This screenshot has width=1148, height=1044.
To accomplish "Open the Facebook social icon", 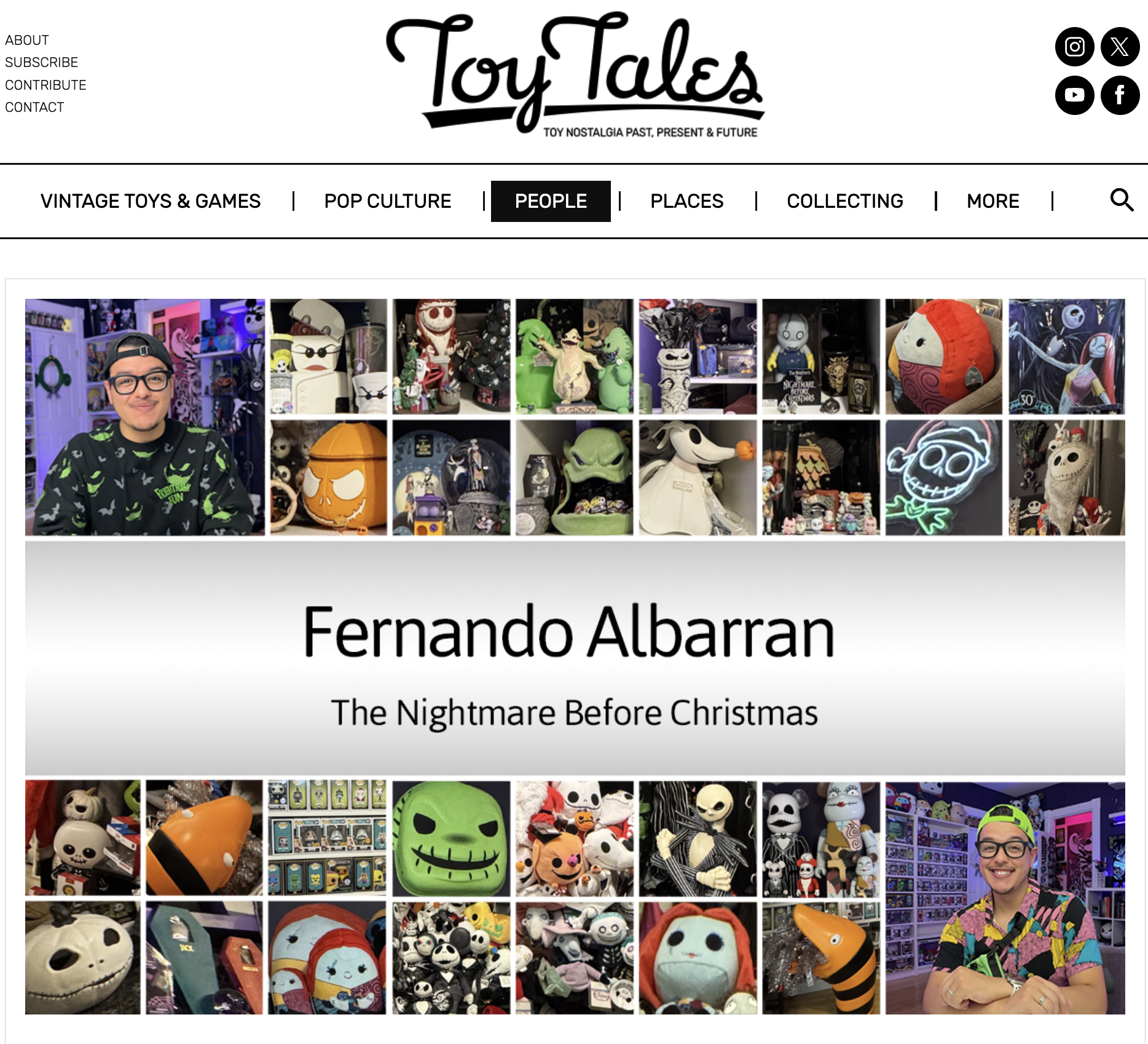I will 1120,95.
